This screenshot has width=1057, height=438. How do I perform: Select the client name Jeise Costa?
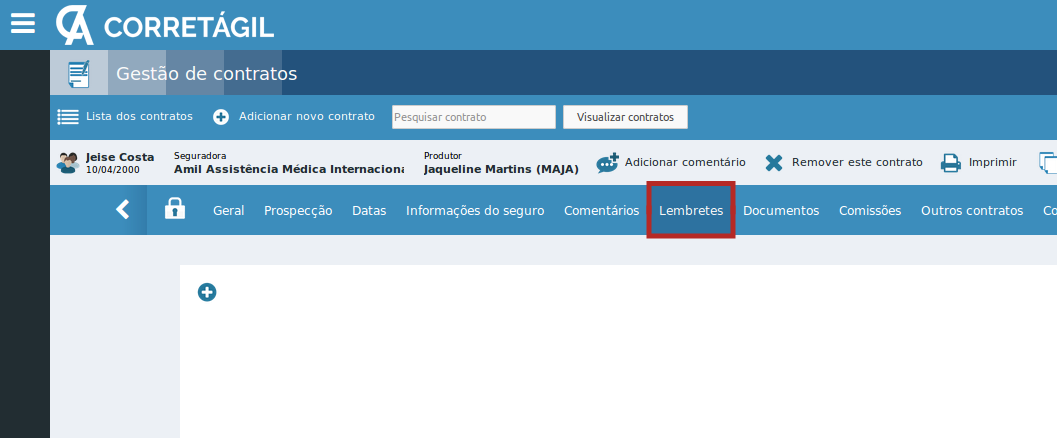tap(120, 157)
